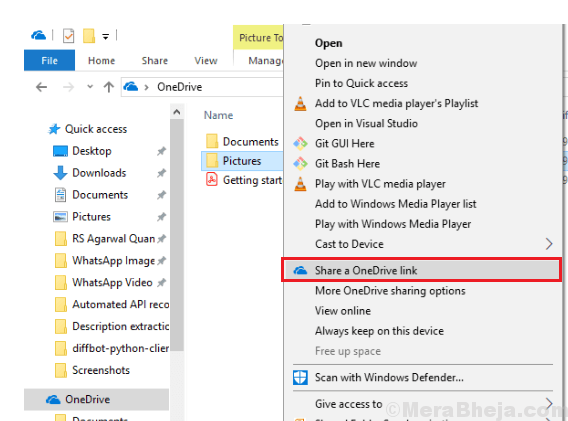Choose Share a OneDrive link

tap(422, 270)
